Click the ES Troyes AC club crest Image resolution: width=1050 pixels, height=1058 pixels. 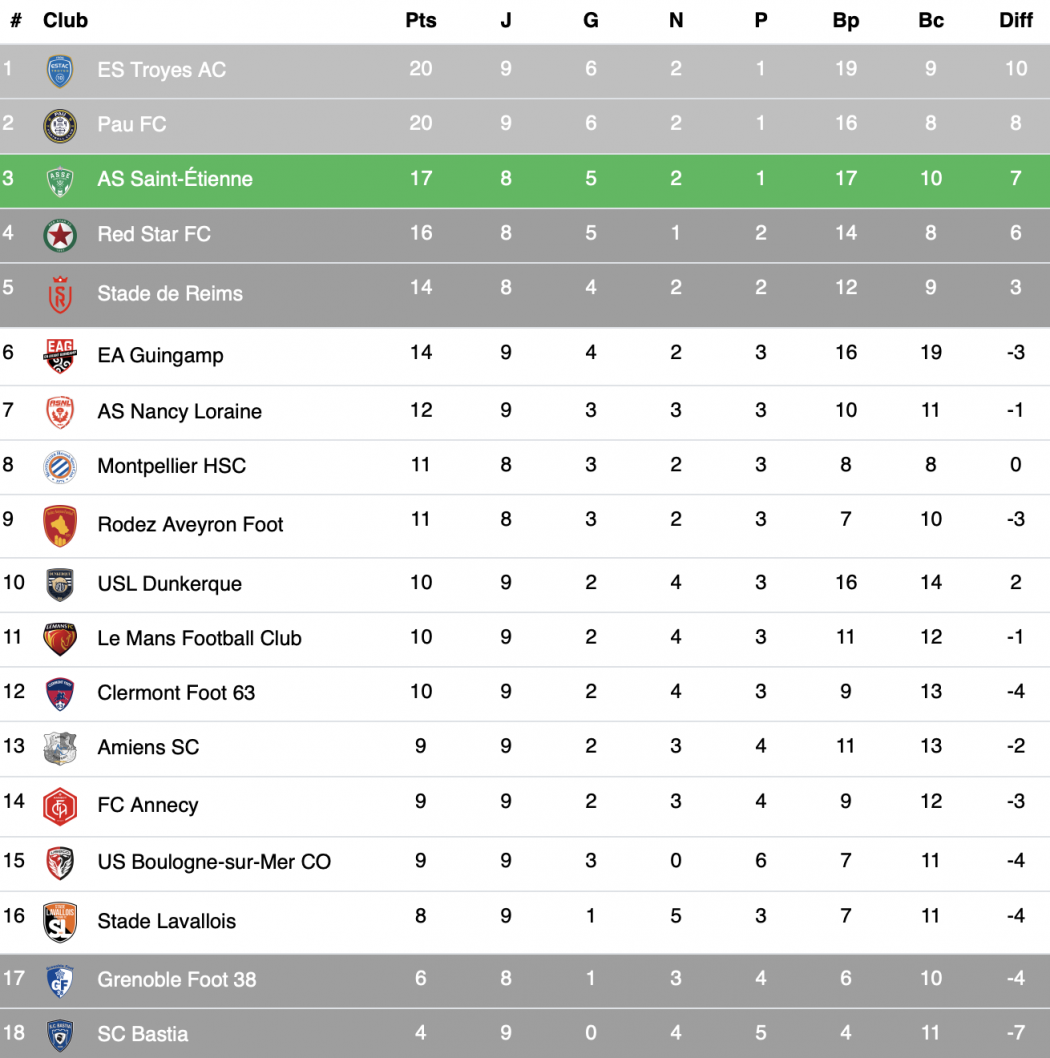click(x=60, y=70)
